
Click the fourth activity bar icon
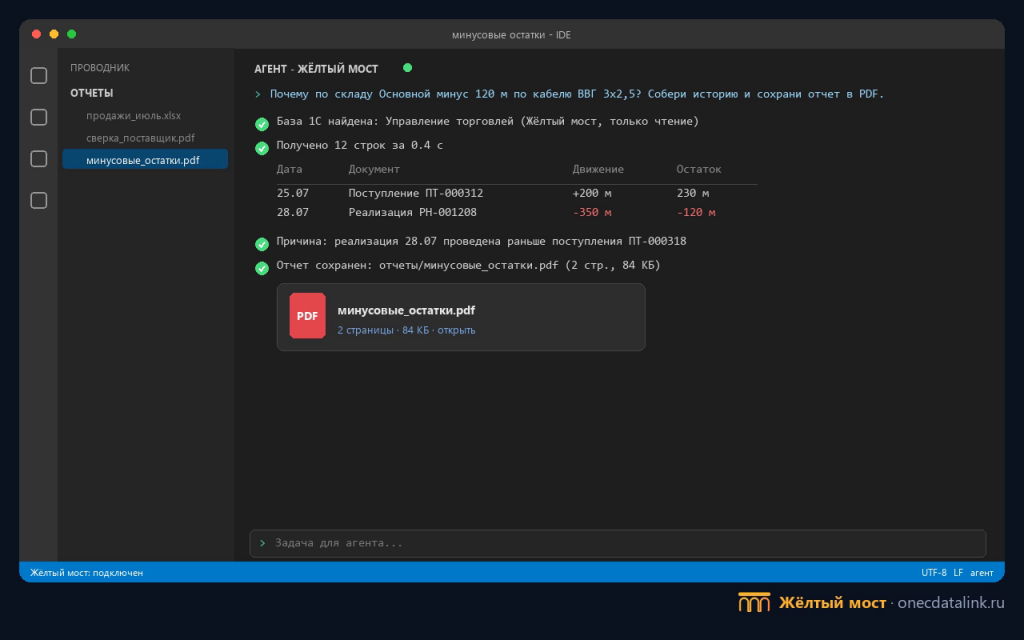pos(39,200)
